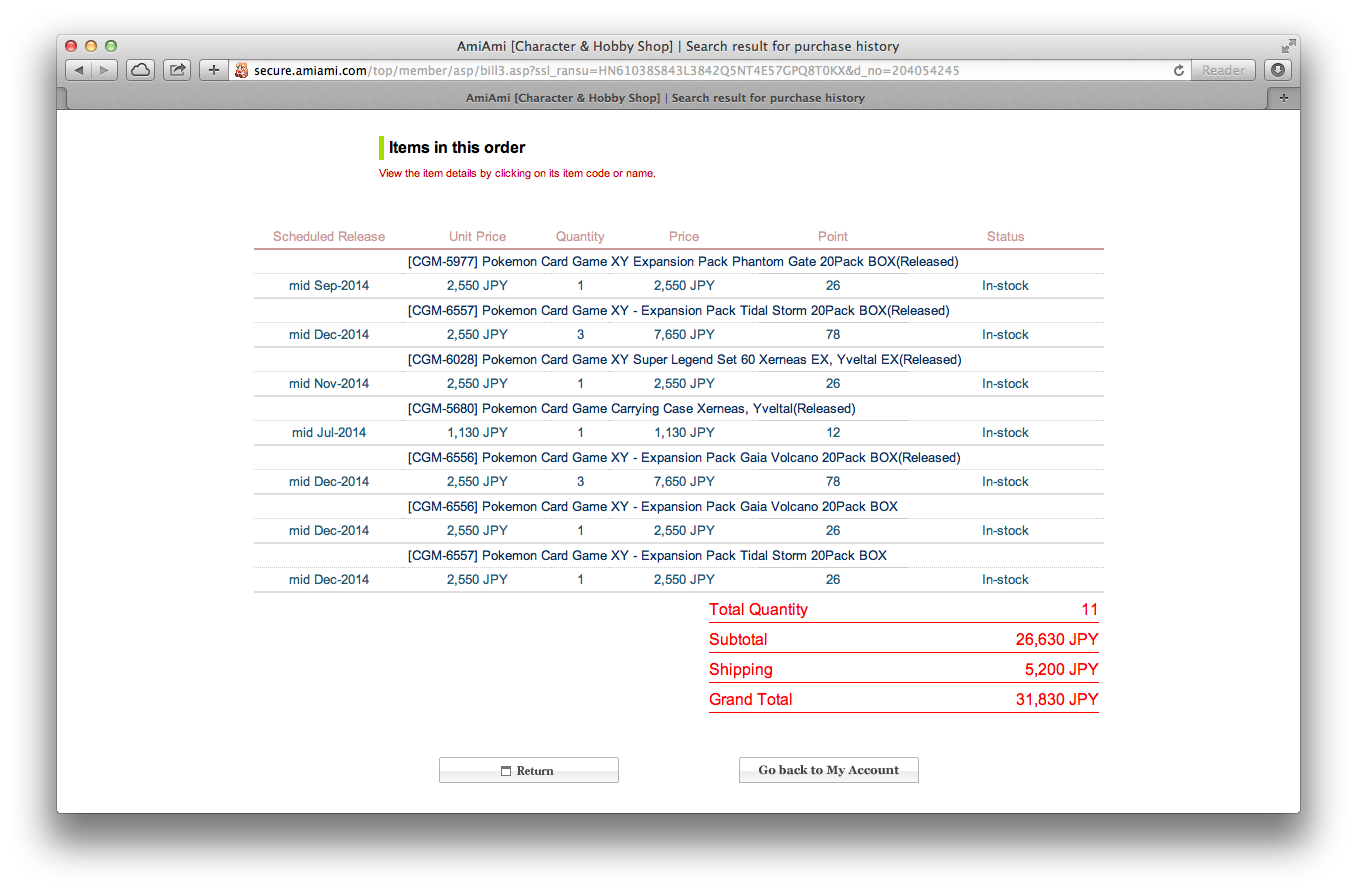Image resolution: width=1357 pixels, height=892 pixels.
Task: Click the 'Price' column header
Action: point(684,237)
